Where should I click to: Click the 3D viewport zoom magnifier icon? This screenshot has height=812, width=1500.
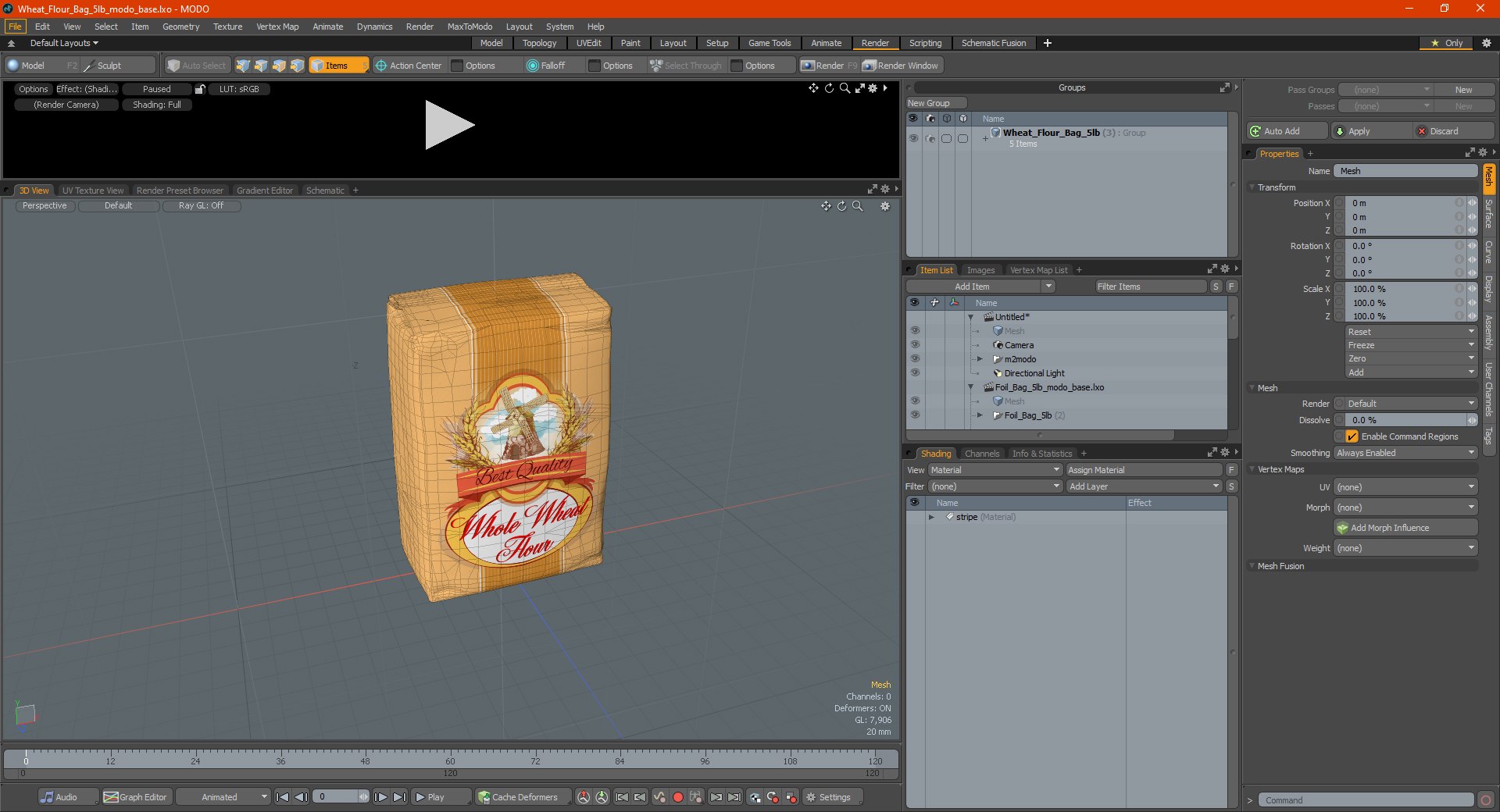click(857, 206)
